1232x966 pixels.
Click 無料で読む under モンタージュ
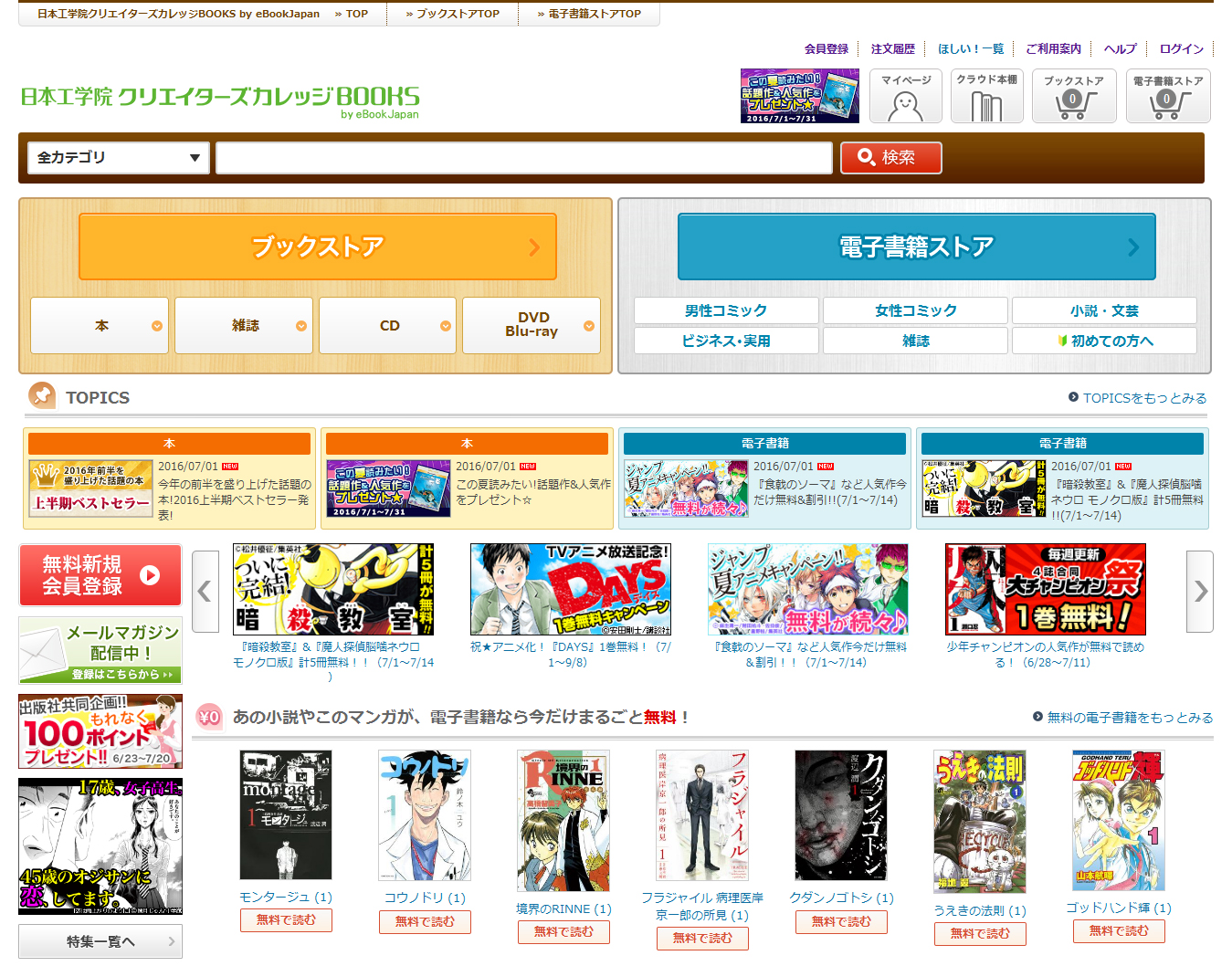[x=286, y=920]
